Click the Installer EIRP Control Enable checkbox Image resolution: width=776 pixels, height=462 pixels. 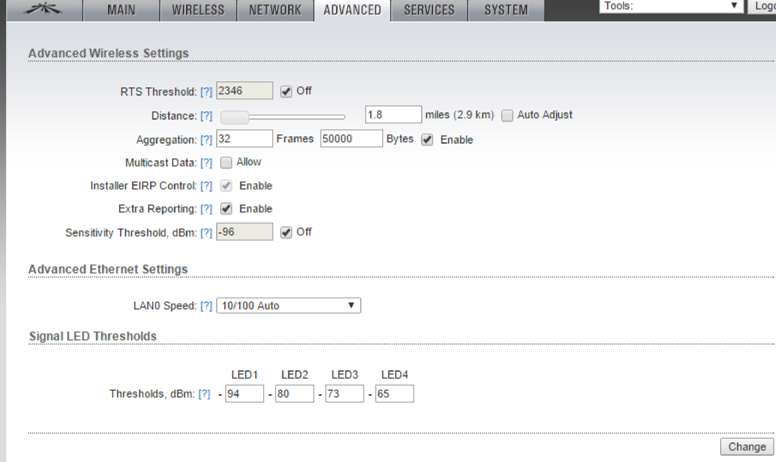(x=226, y=186)
